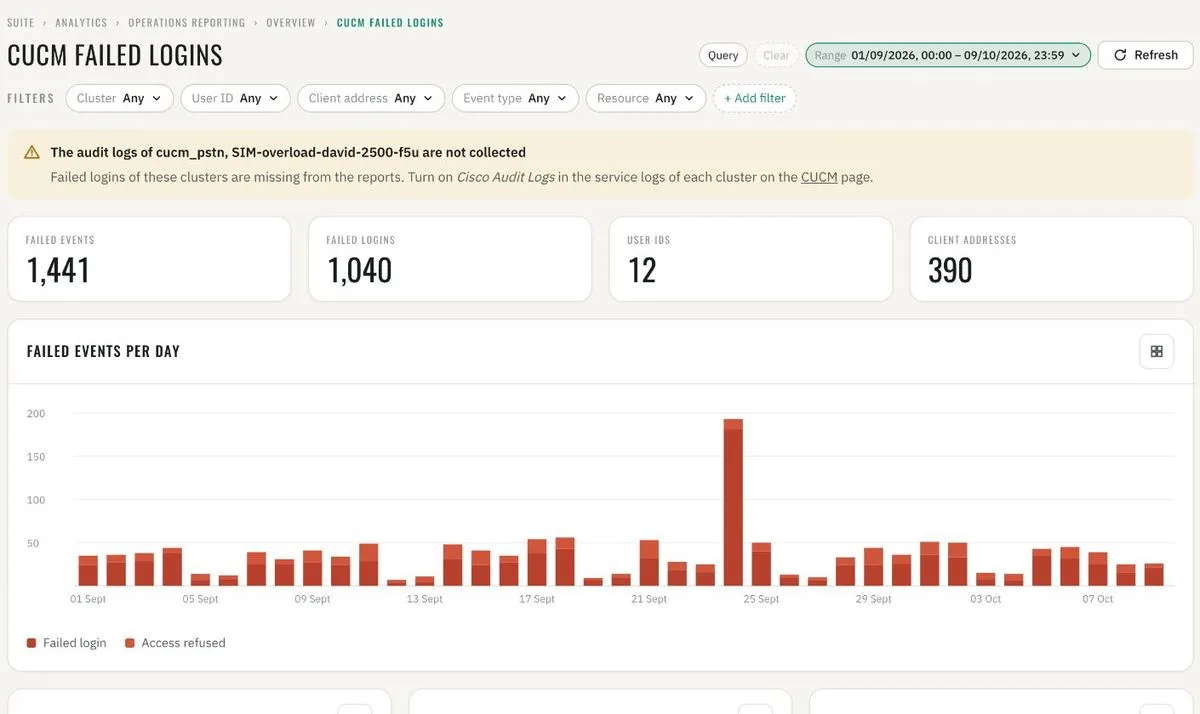Viewport: 1200px width, 714px height.
Task: Expand the User ID filter dropdown
Action: point(235,98)
